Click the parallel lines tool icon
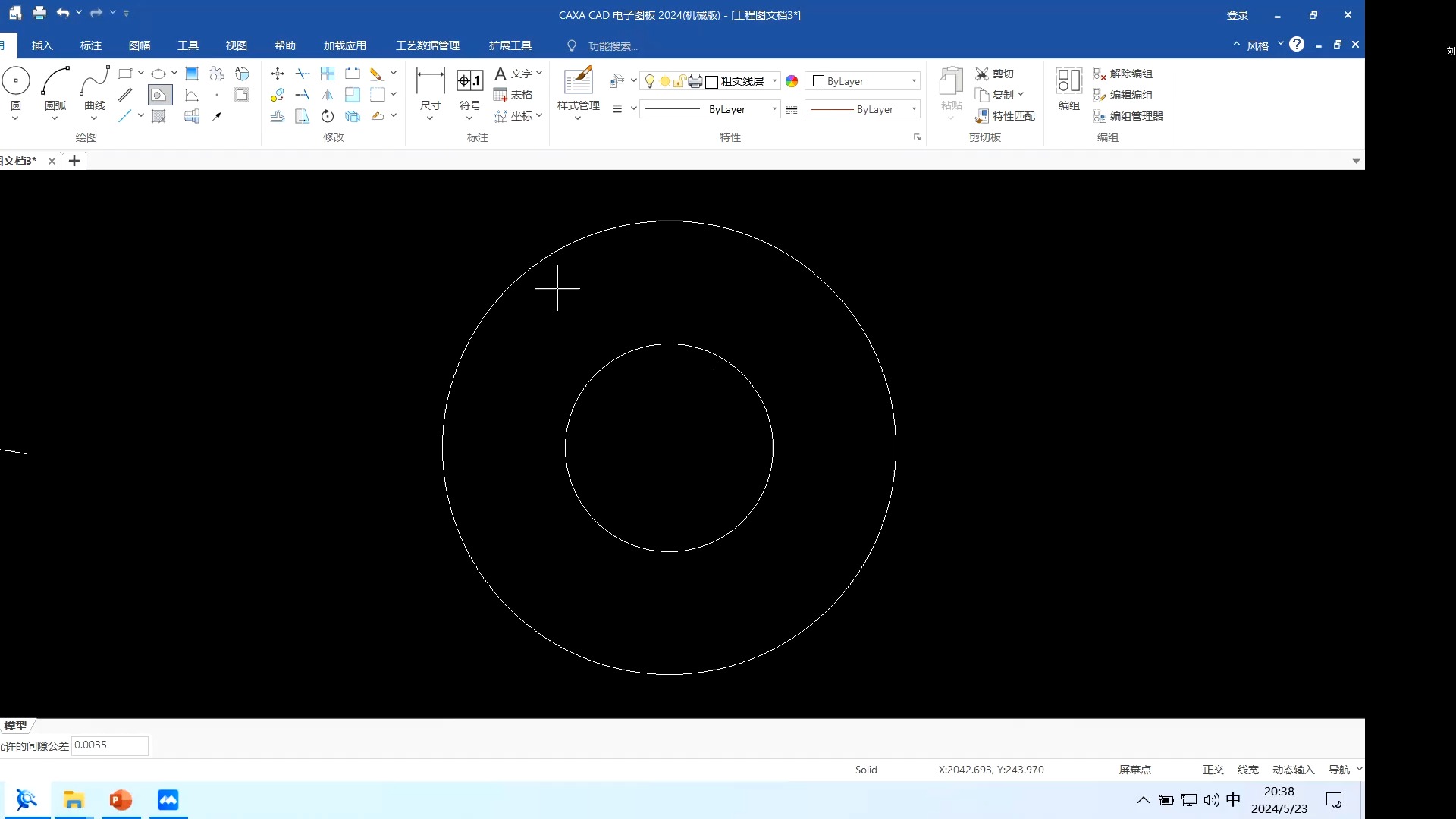1456x819 pixels. tap(125, 95)
